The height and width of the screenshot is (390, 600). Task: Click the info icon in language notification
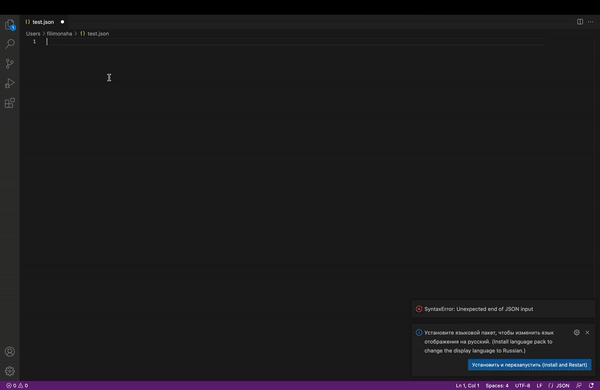click(x=419, y=333)
